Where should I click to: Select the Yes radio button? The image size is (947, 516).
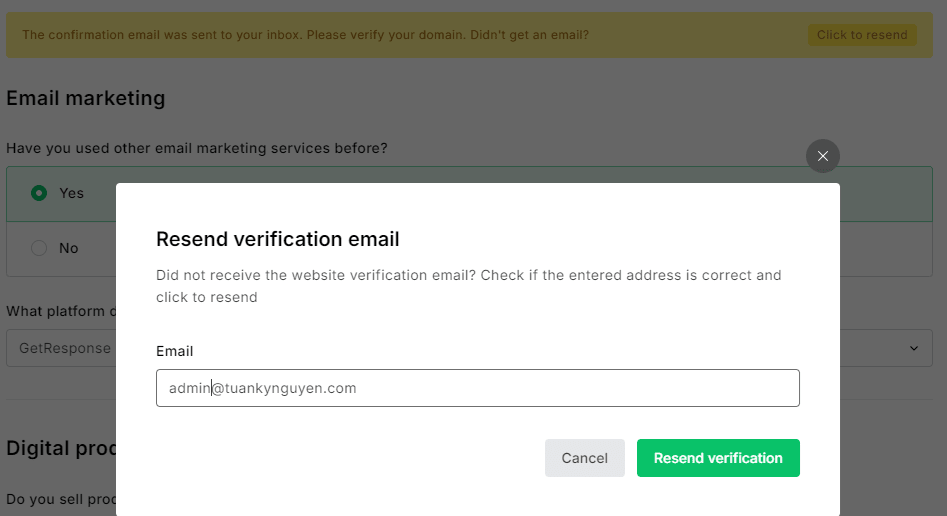39,193
